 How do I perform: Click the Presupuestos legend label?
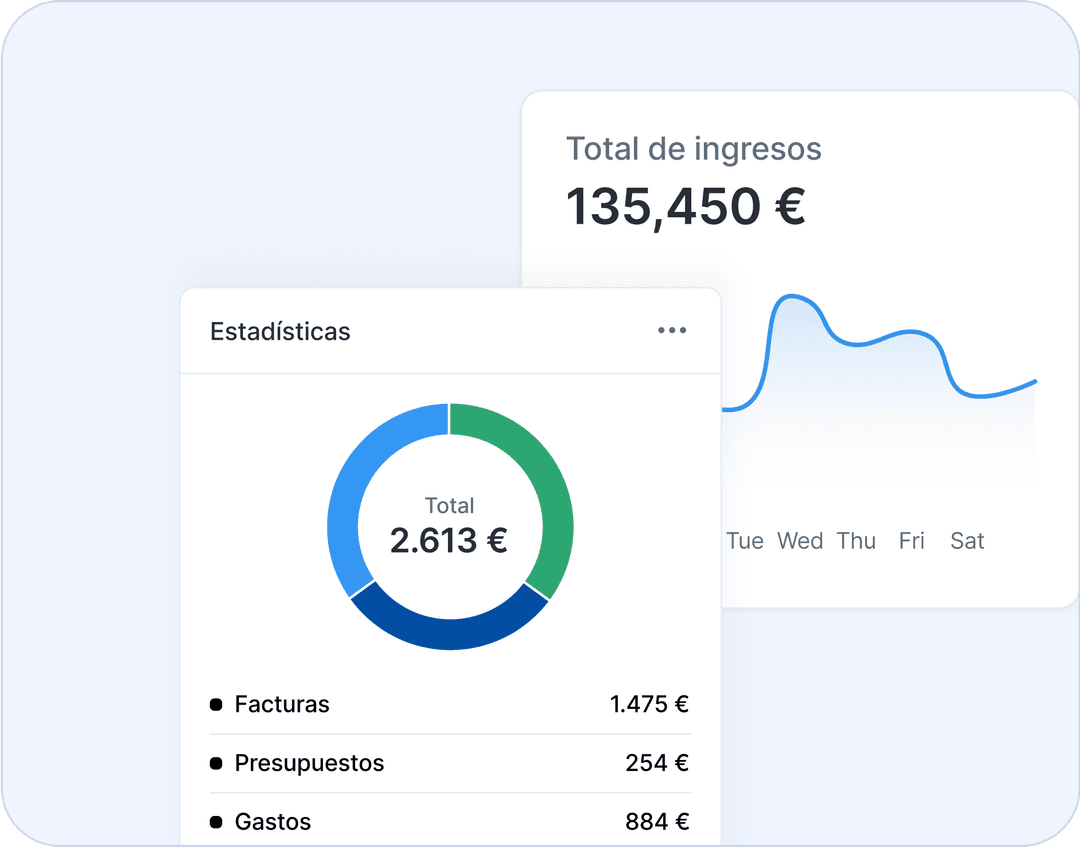pos(309,764)
